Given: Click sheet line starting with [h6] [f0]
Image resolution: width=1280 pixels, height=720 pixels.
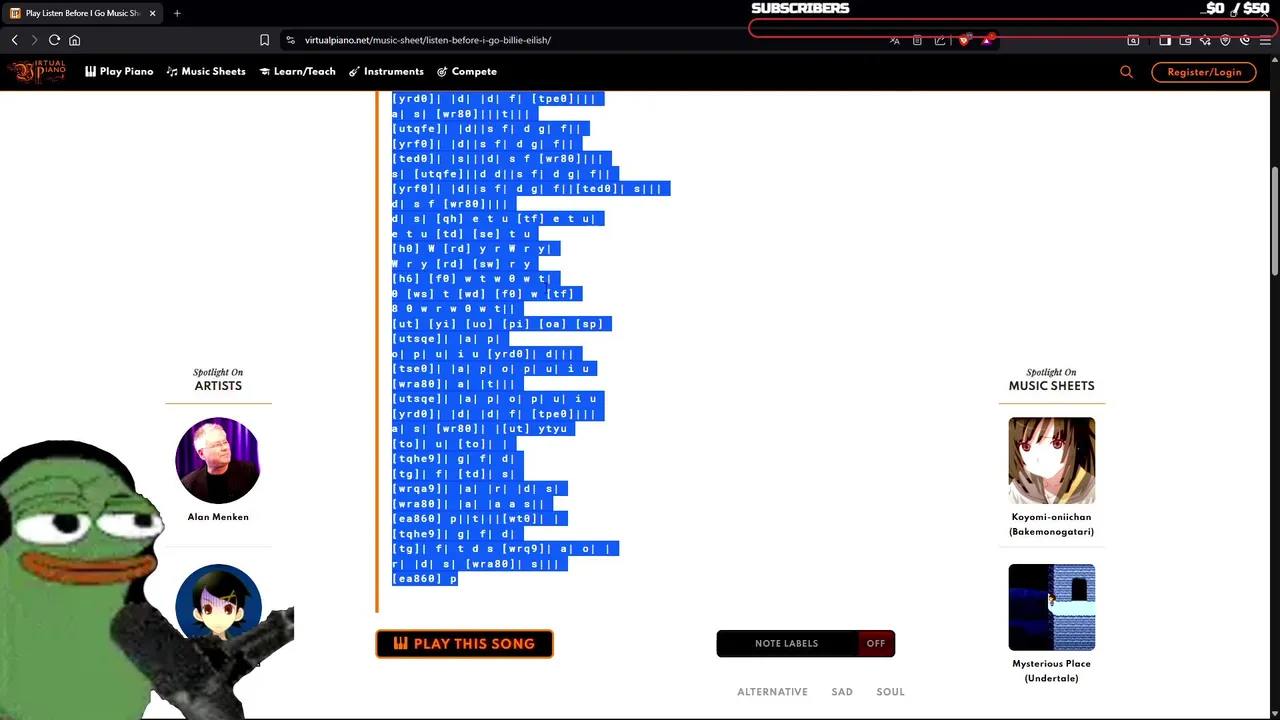Looking at the screenshot, I should (x=476, y=279).
